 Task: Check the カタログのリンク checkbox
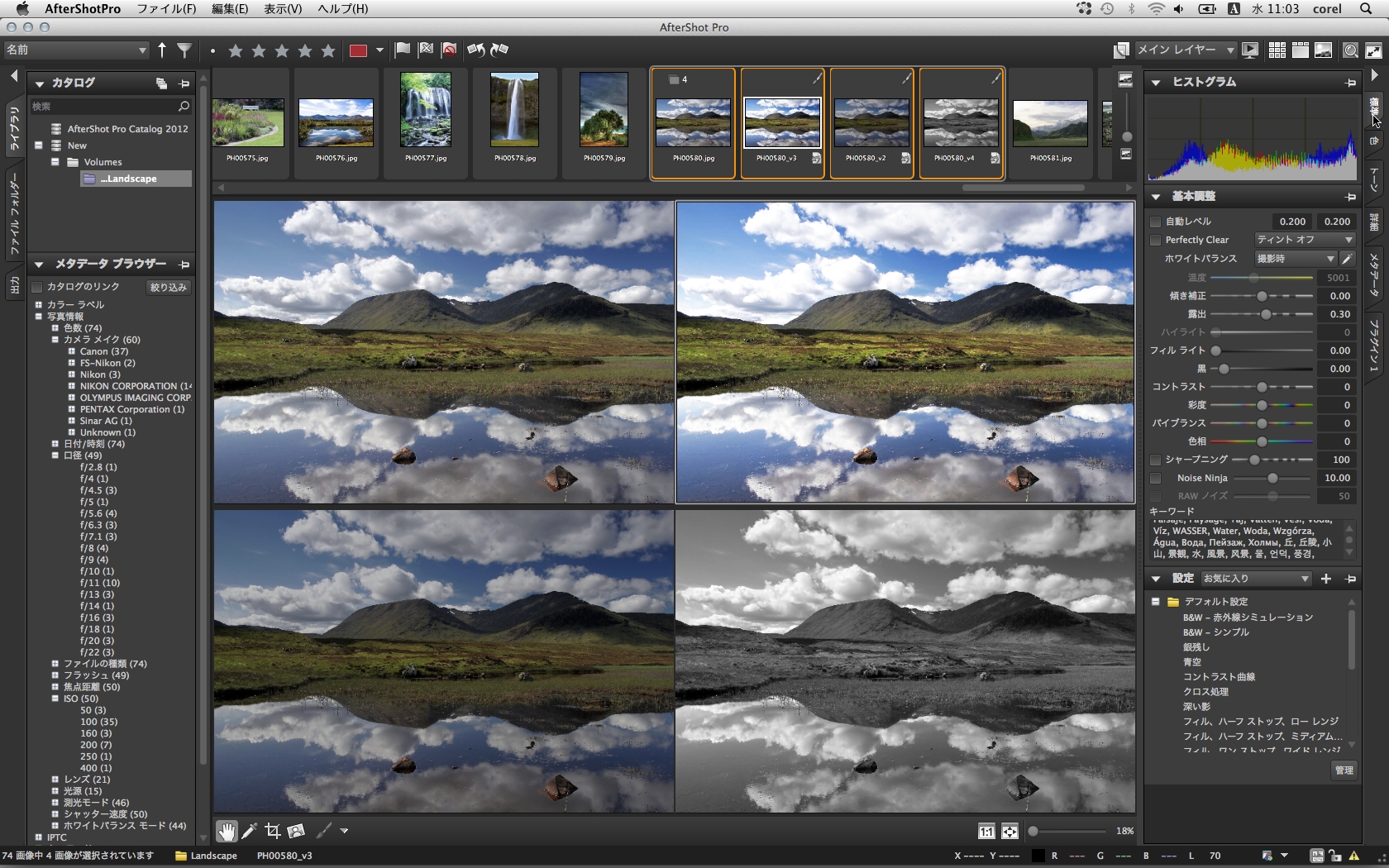coord(37,287)
